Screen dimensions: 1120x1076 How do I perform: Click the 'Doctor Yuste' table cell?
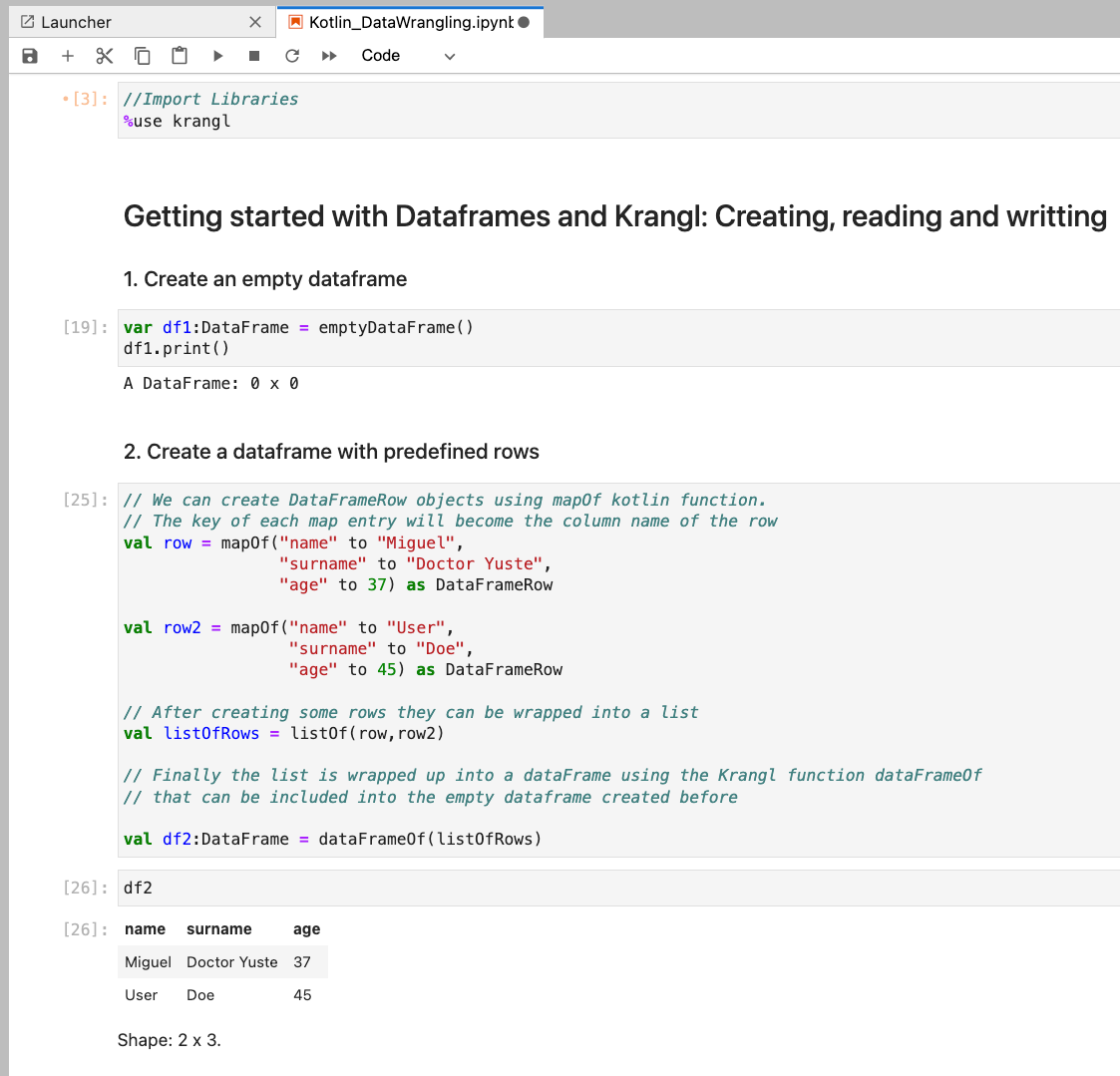(x=232, y=962)
